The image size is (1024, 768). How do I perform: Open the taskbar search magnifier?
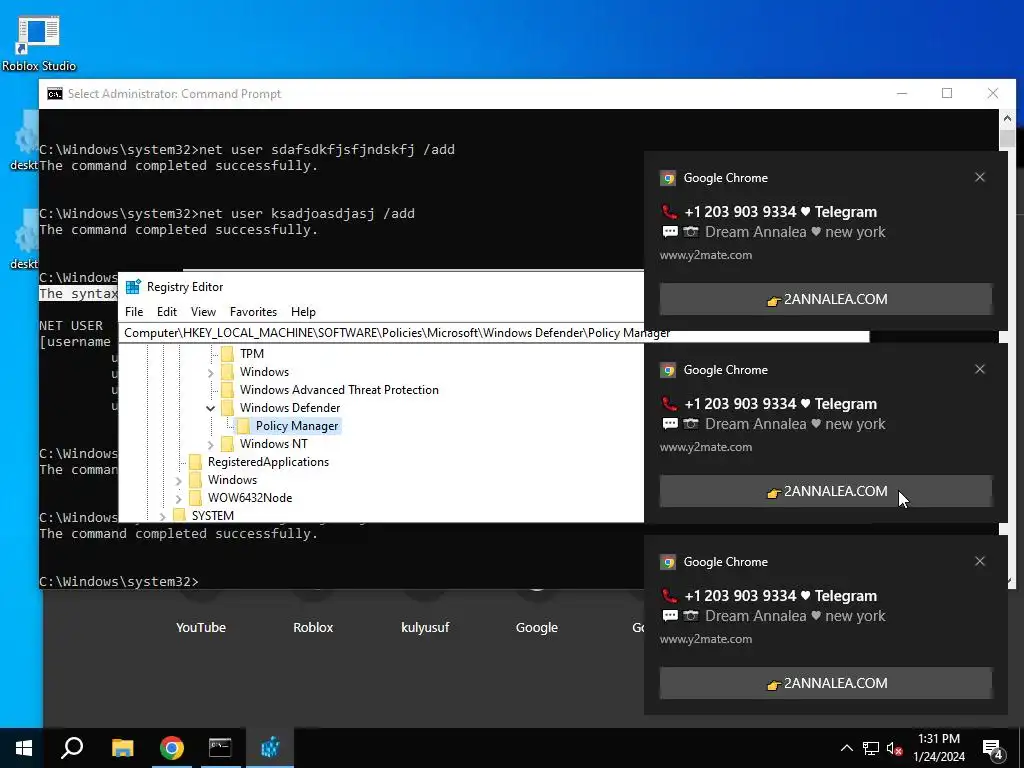[72, 748]
